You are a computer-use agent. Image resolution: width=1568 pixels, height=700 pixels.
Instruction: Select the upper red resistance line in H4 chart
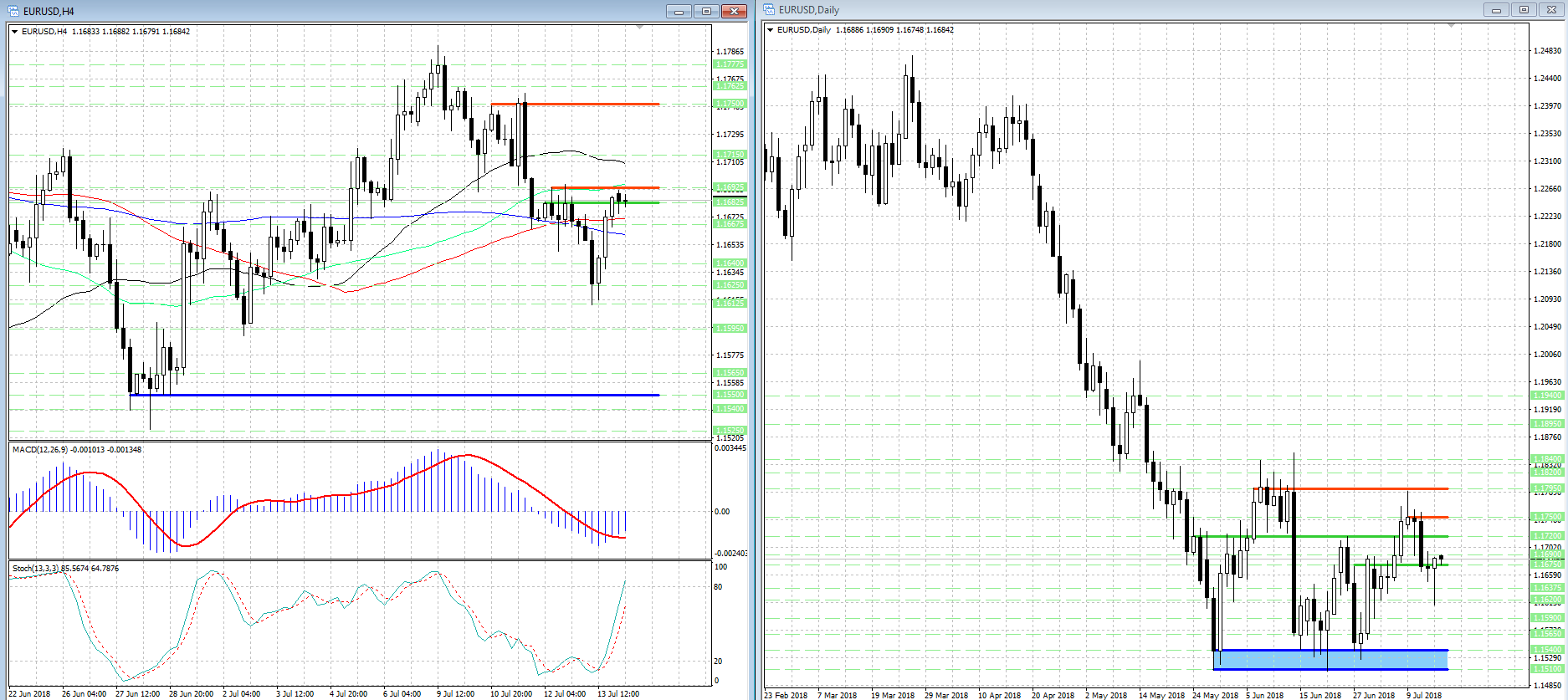(575, 105)
